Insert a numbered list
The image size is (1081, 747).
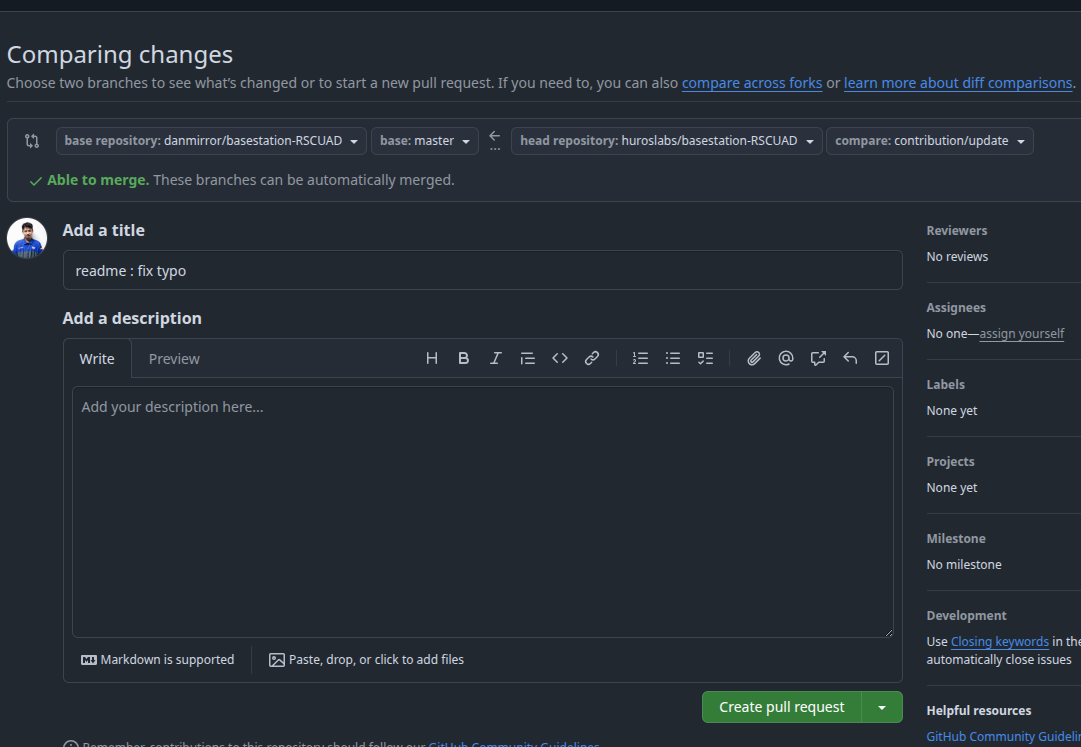tap(641, 358)
